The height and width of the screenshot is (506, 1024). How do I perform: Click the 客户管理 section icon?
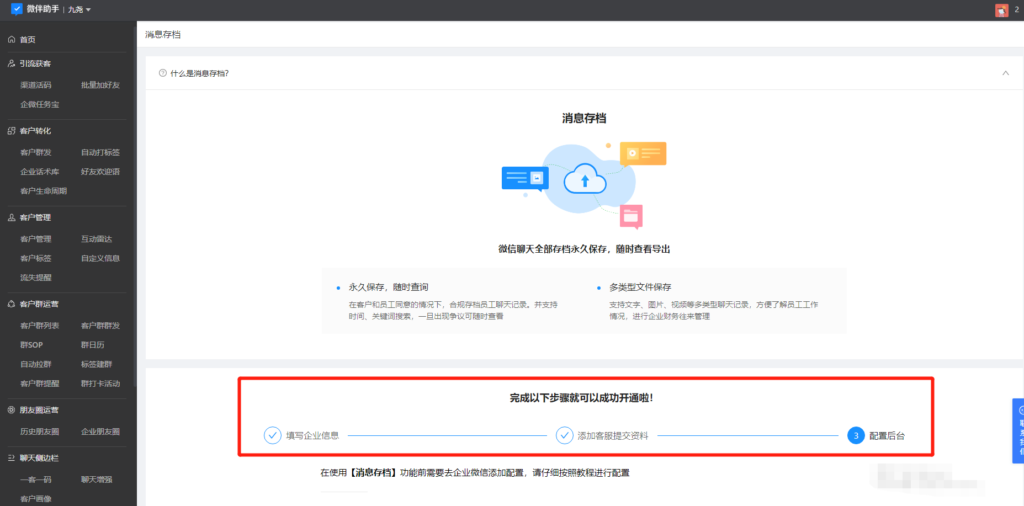click(11, 217)
